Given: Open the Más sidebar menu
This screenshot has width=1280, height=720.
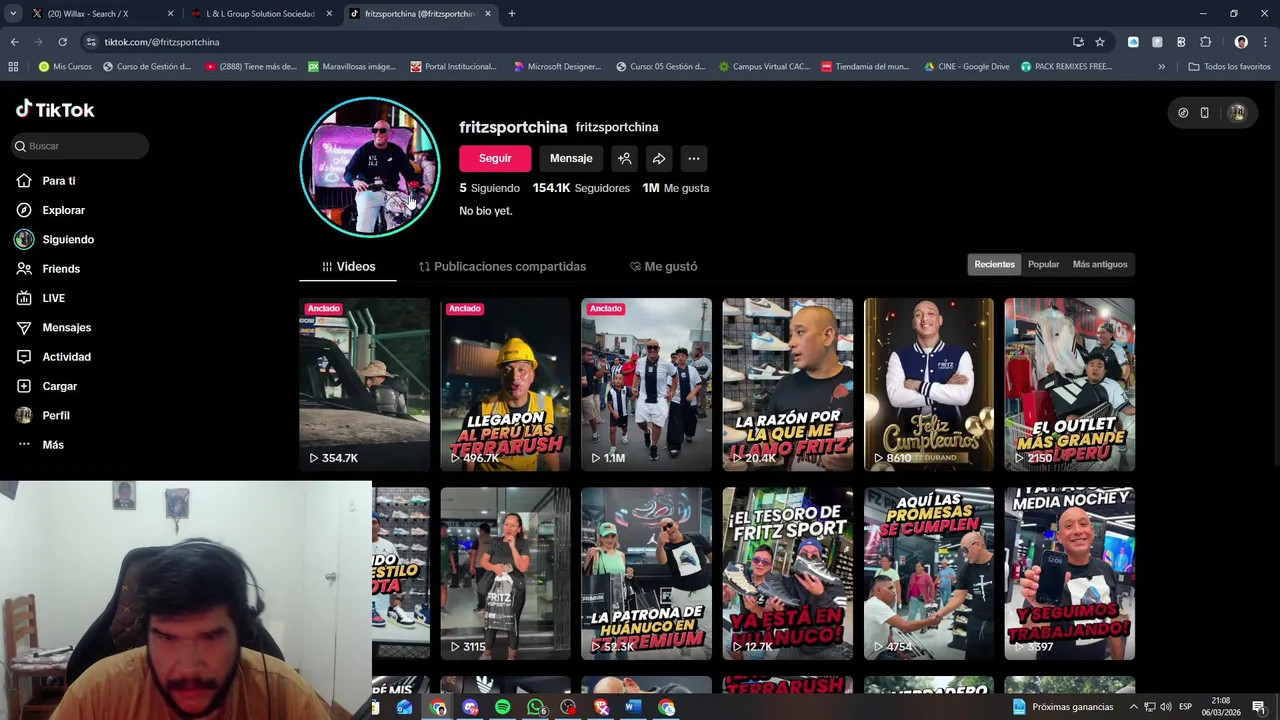Looking at the screenshot, I should tap(40, 445).
